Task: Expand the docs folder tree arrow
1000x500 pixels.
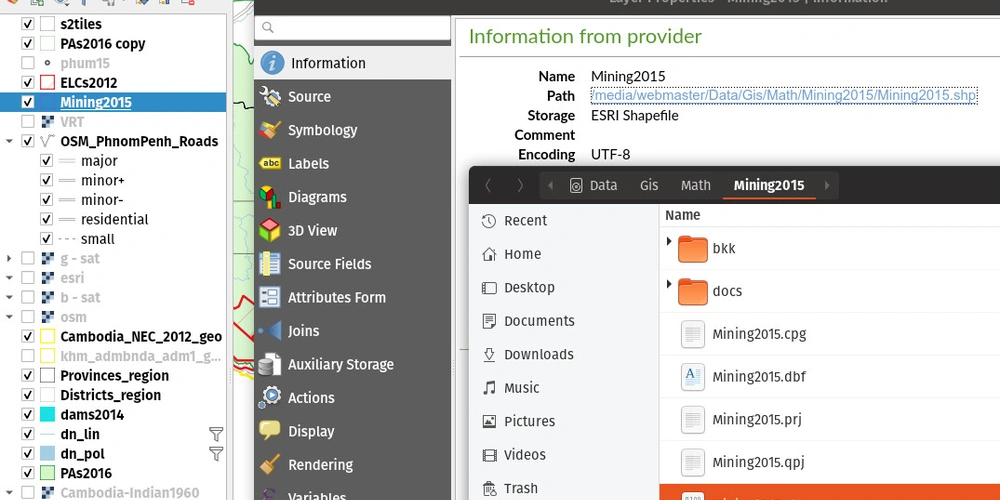Action: point(668,284)
